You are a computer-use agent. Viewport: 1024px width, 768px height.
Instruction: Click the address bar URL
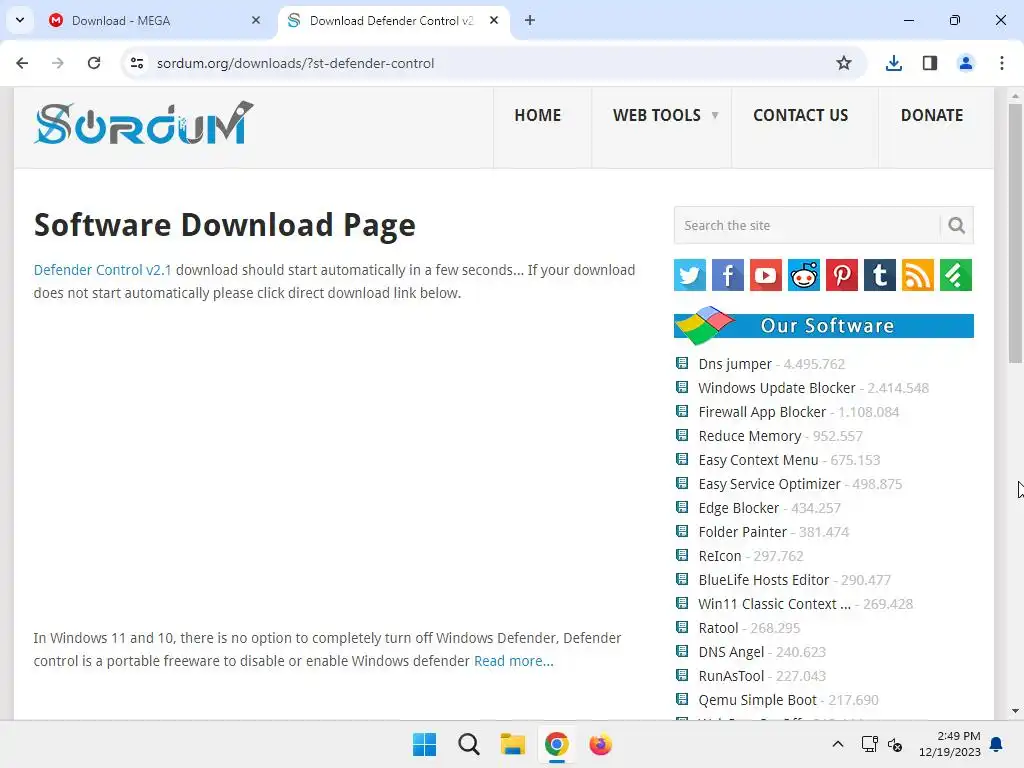295,63
